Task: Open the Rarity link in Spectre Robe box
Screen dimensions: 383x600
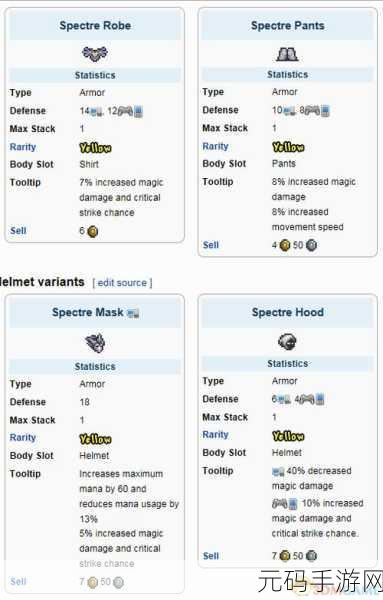Action: (x=23, y=147)
